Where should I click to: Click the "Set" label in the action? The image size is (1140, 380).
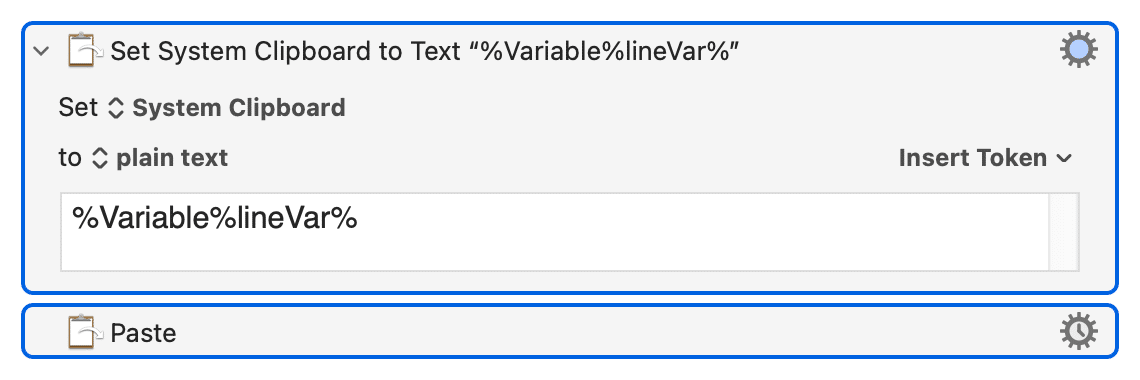click(78, 108)
